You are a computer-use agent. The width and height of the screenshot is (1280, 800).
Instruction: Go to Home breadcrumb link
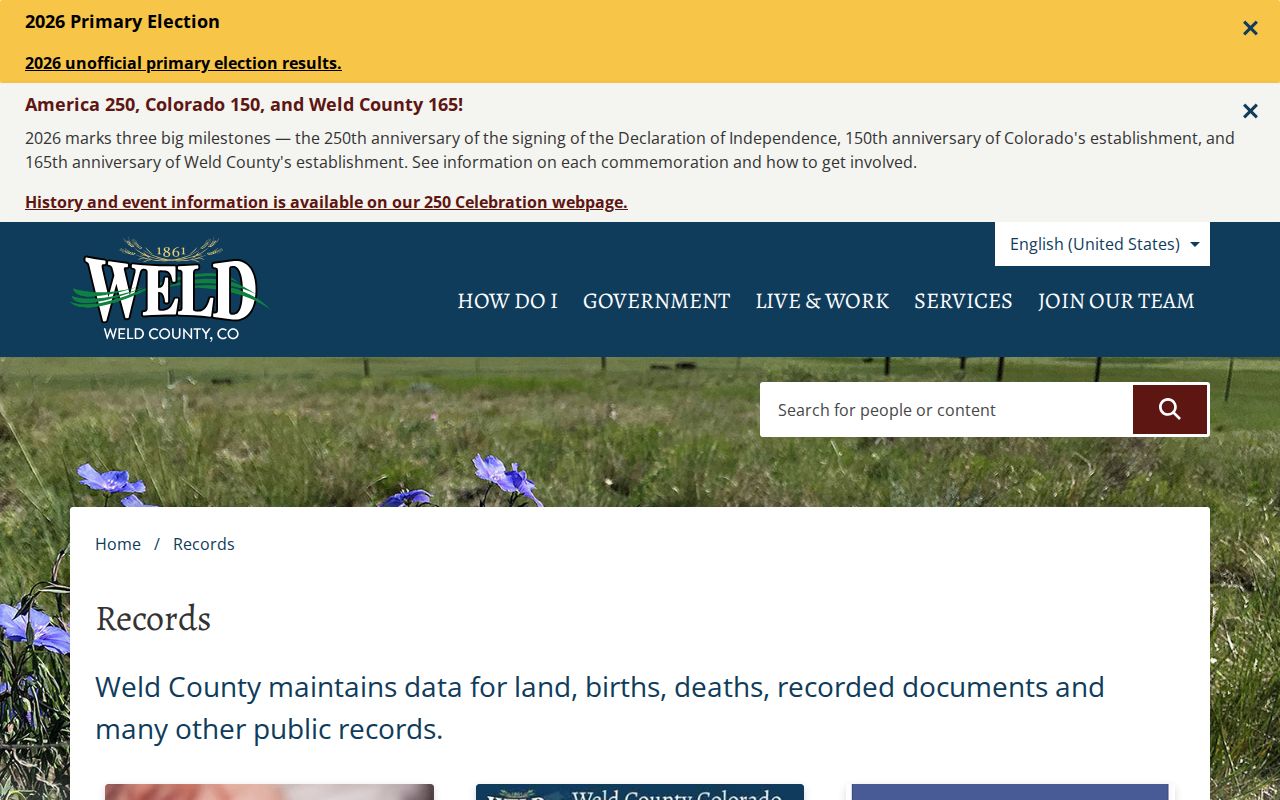click(x=118, y=544)
